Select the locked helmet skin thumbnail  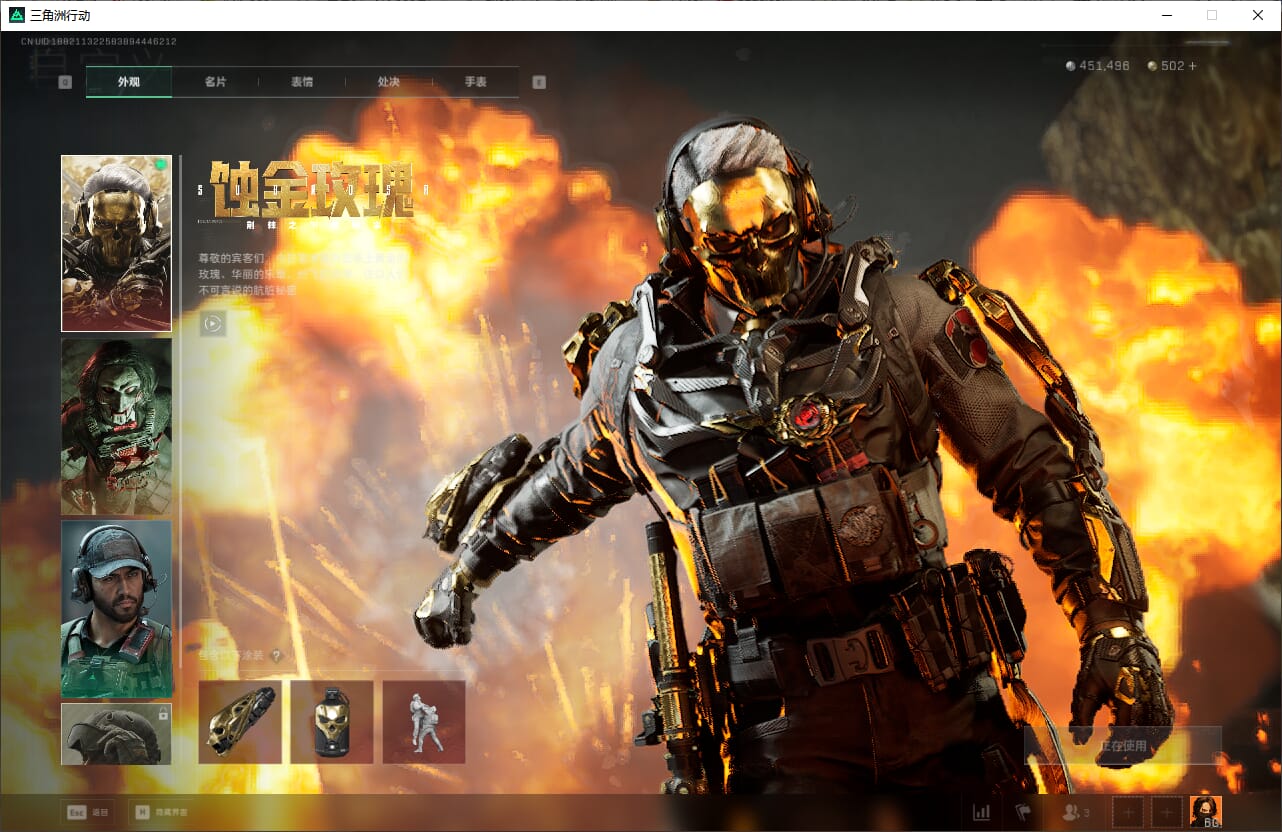click(x=116, y=734)
